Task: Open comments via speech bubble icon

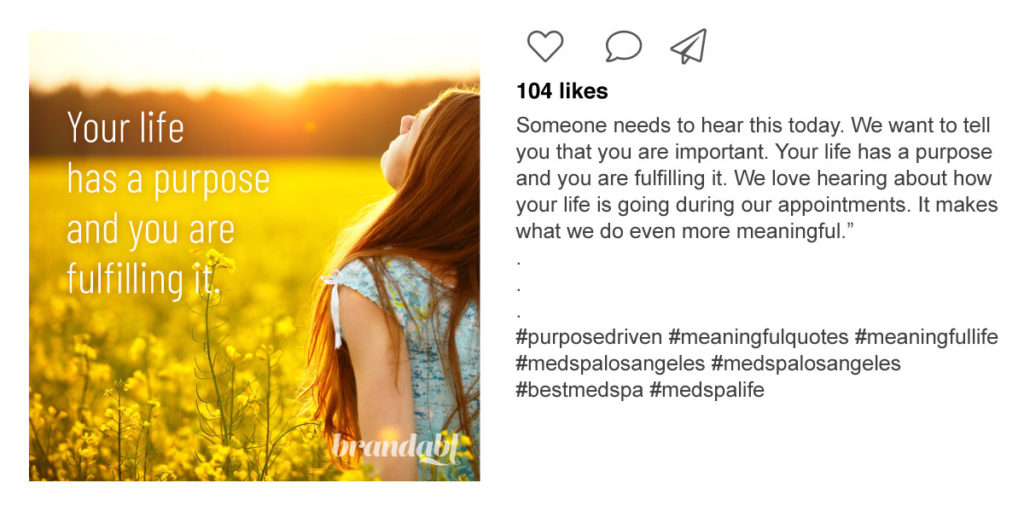Action: click(623, 46)
